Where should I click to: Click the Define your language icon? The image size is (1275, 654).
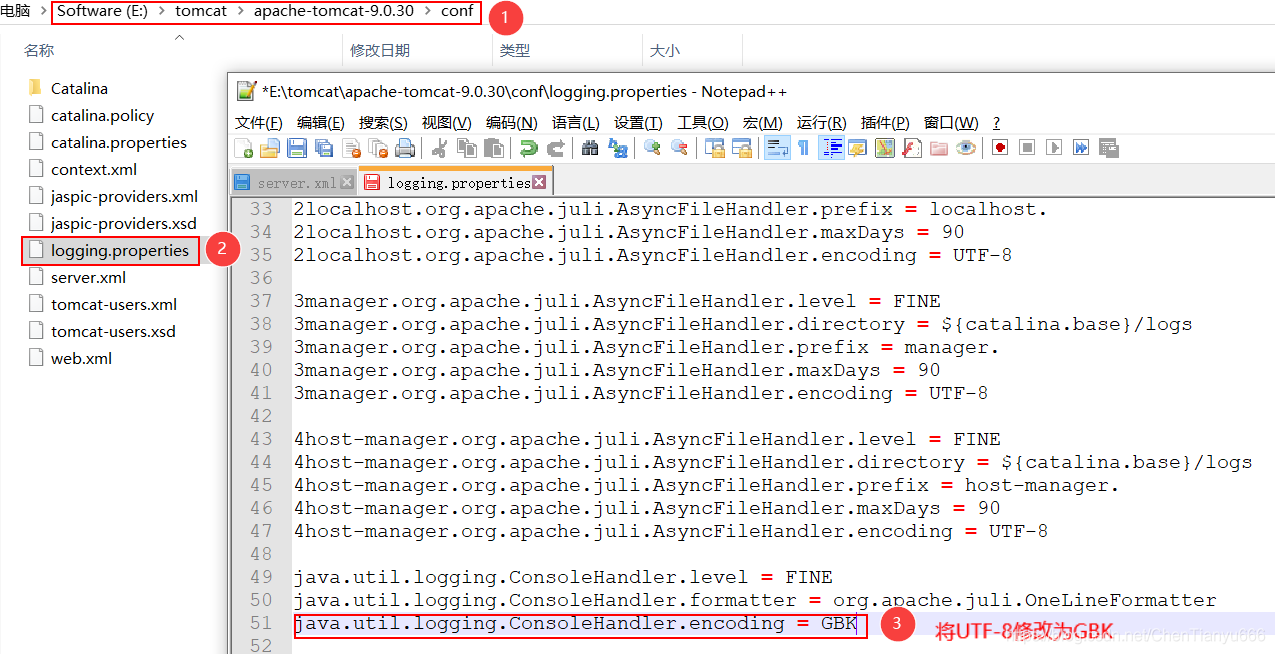point(858,148)
